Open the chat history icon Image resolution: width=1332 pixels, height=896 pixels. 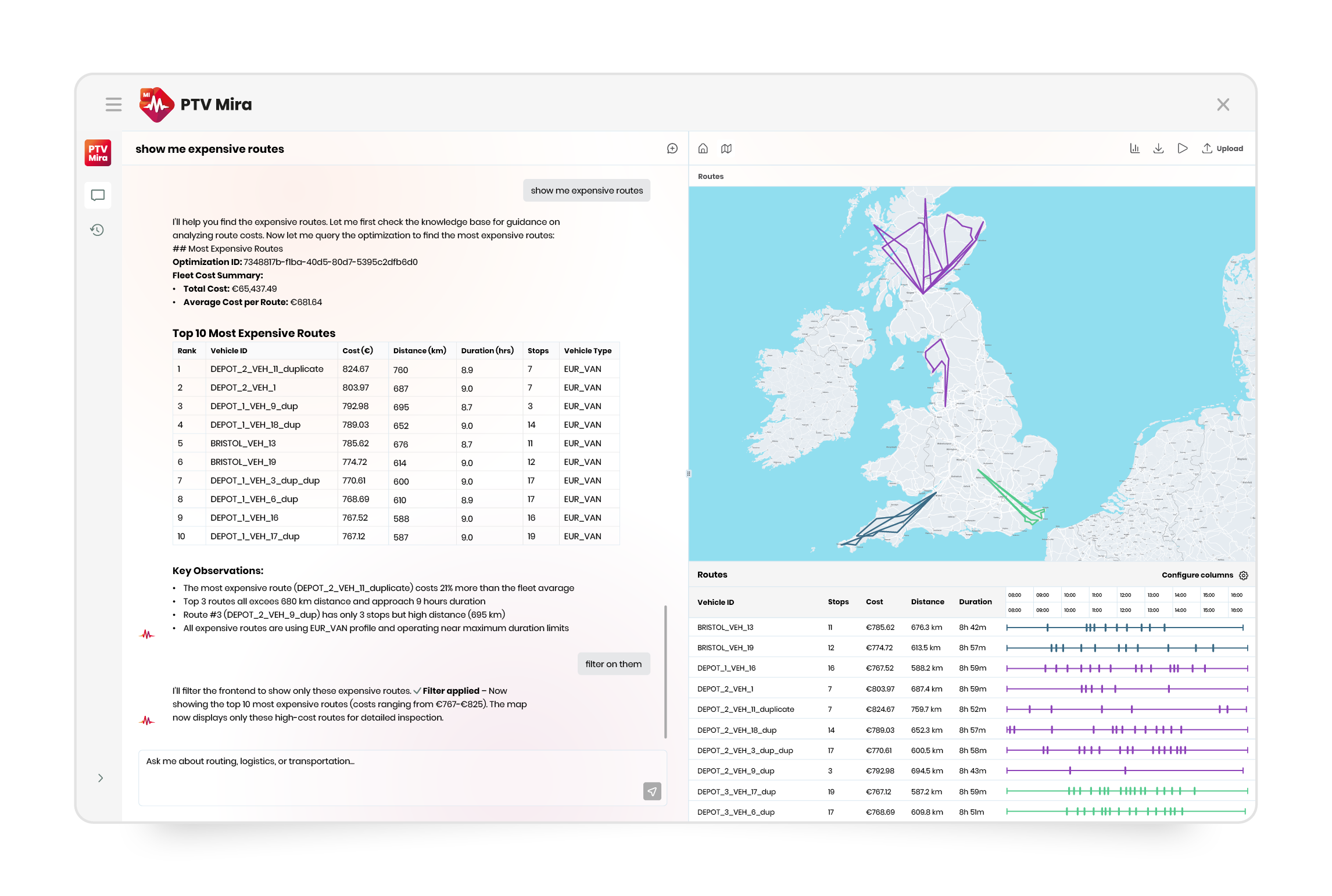tap(97, 230)
